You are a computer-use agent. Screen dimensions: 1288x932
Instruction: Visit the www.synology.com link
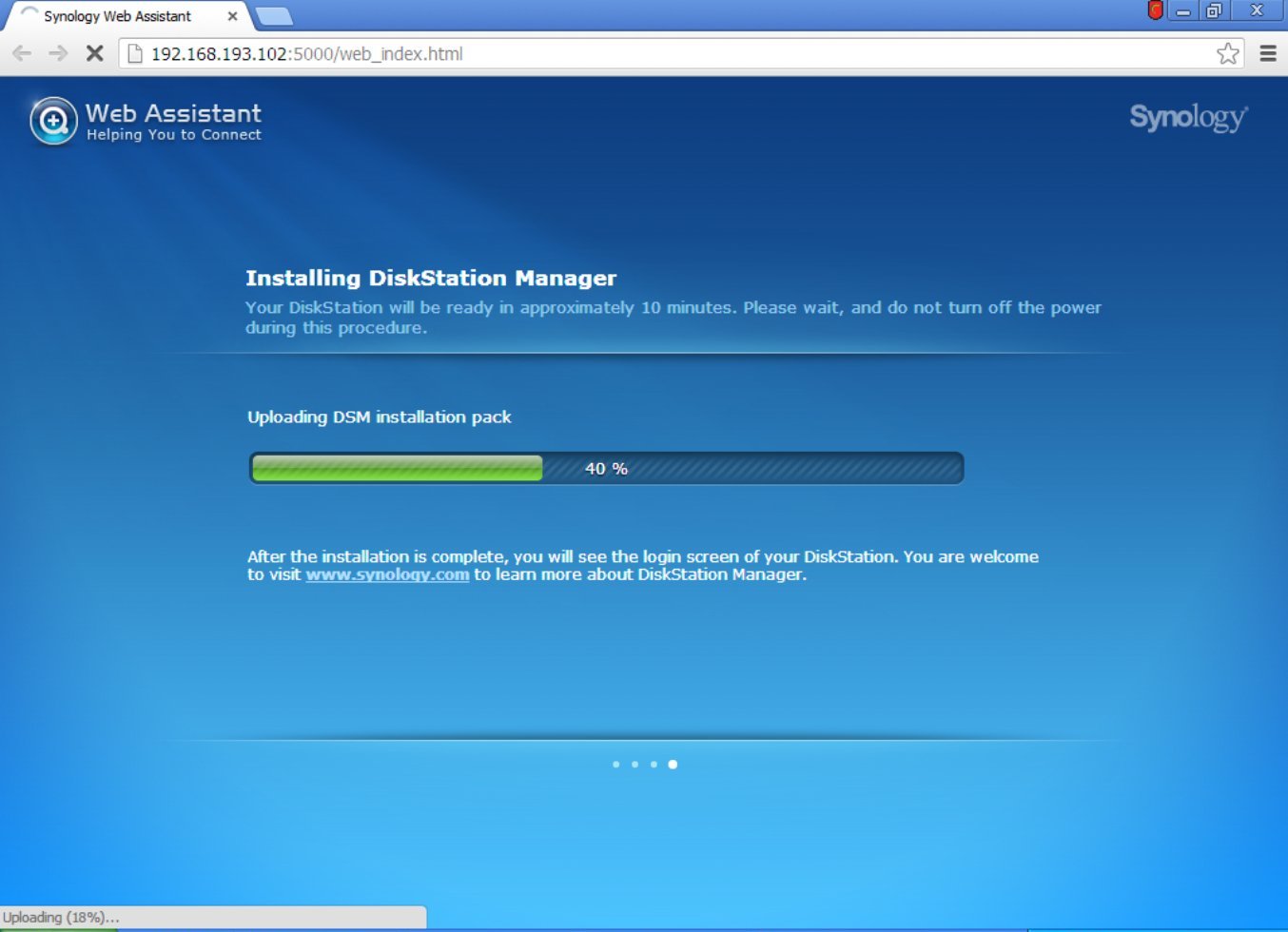(386, 574)
